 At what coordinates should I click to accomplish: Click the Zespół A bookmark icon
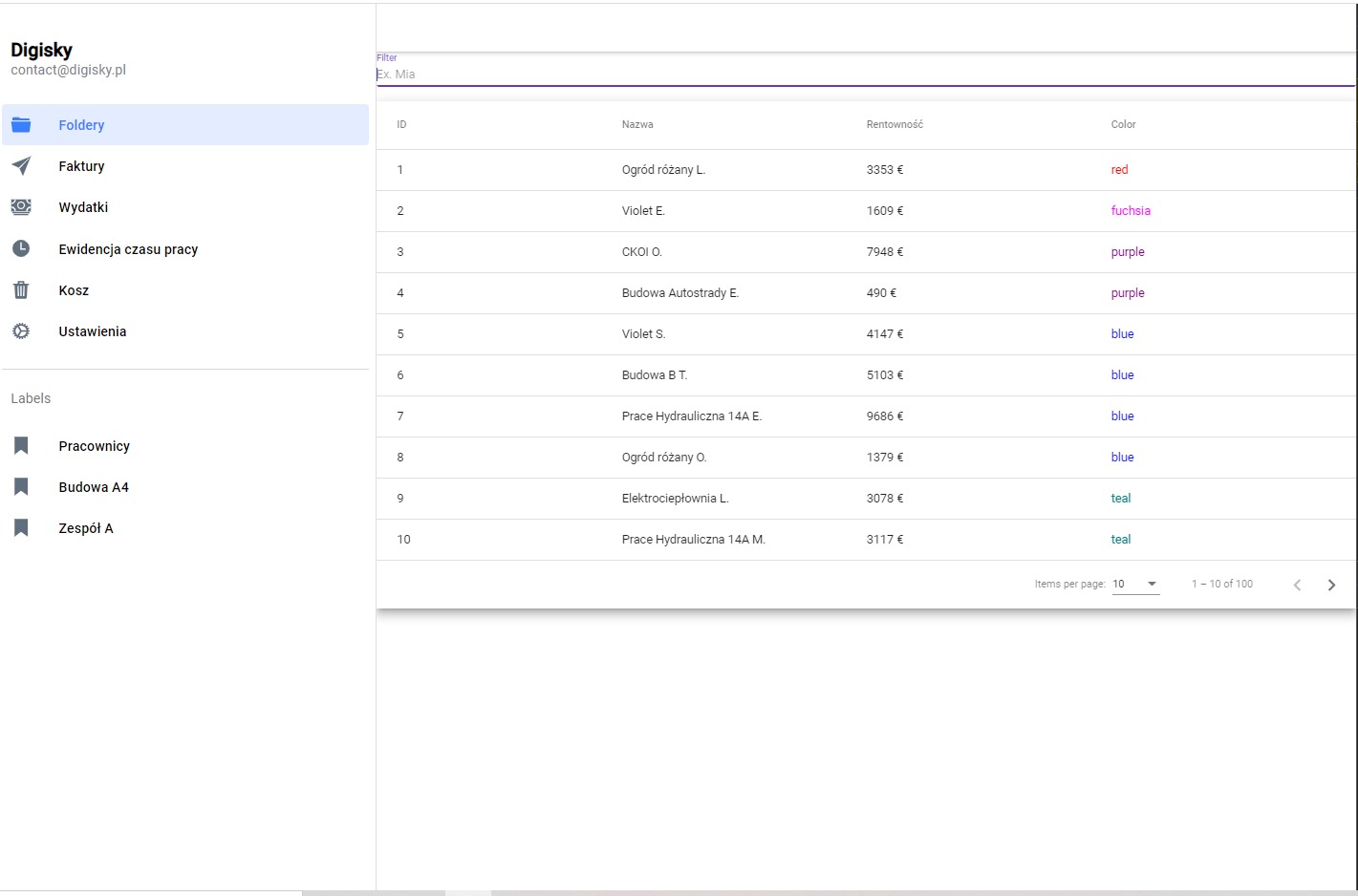click(21, 528)
